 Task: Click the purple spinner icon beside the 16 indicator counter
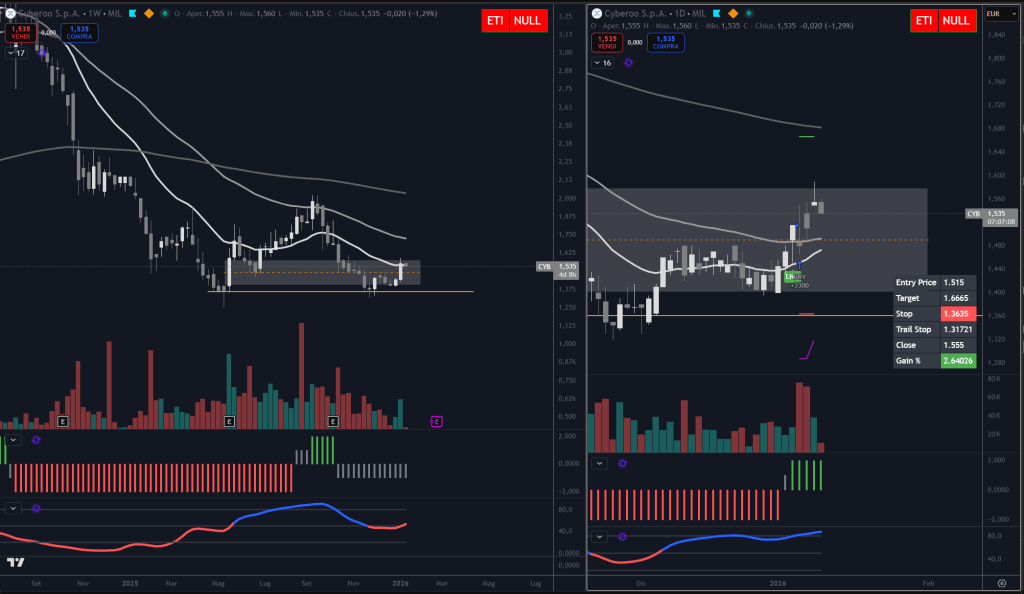click(x=628, y=62)
